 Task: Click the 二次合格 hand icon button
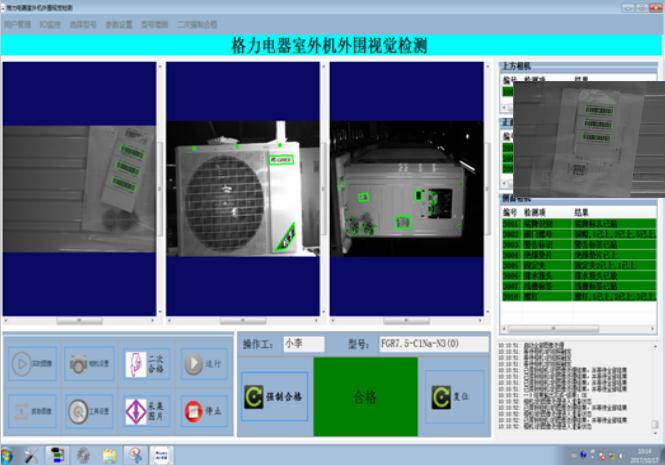click(x=147, y=364)
